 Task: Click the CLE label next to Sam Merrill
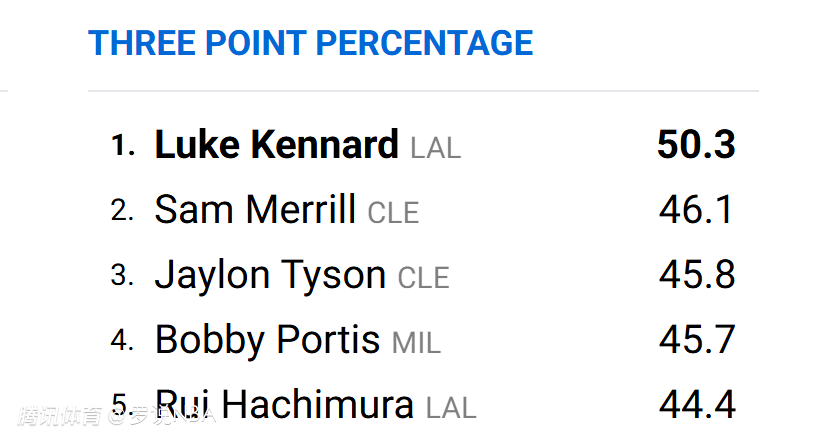click(x=393, y=213)
